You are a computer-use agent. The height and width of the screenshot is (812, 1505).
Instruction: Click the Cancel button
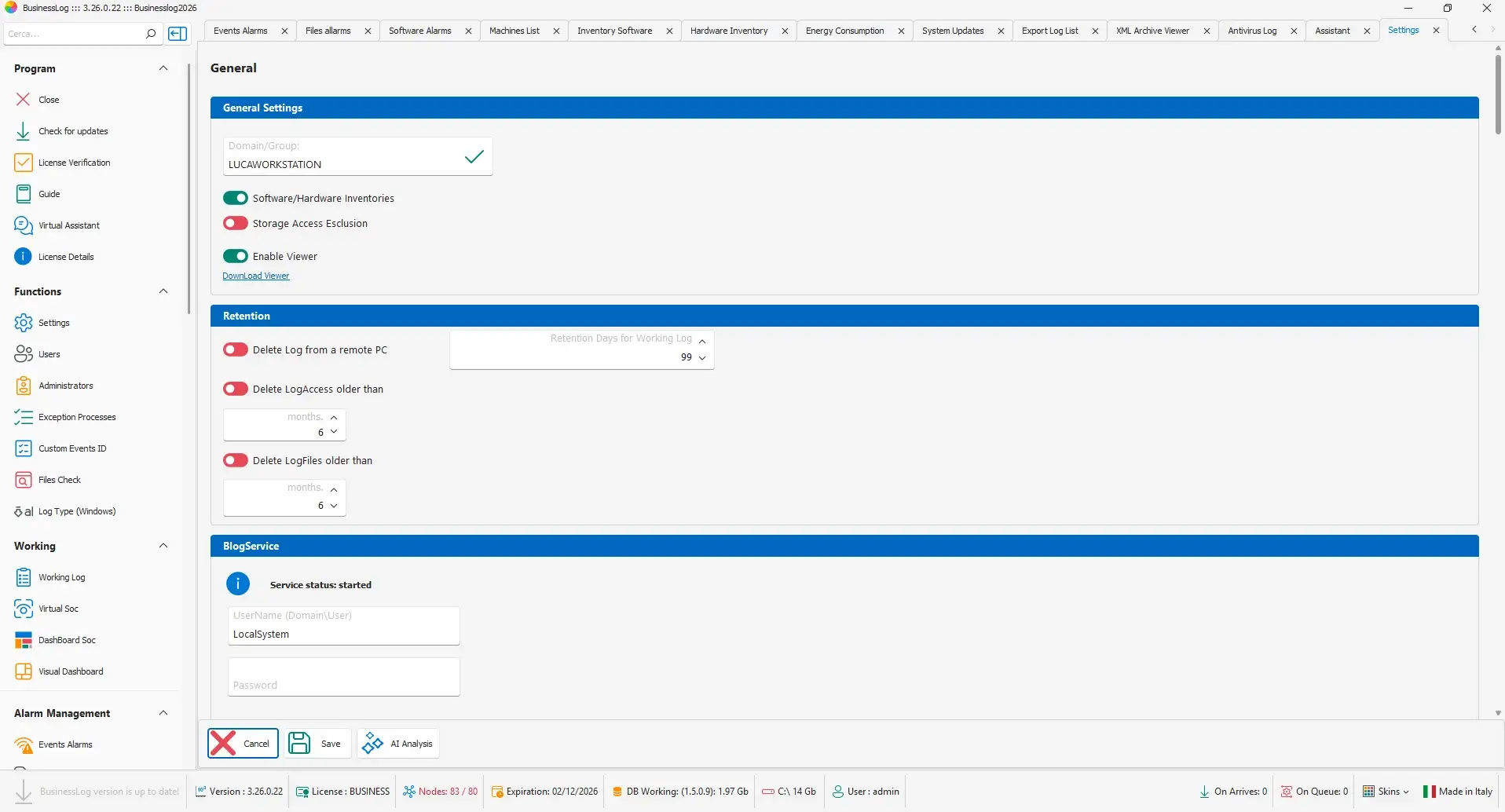tap(243, 743)
